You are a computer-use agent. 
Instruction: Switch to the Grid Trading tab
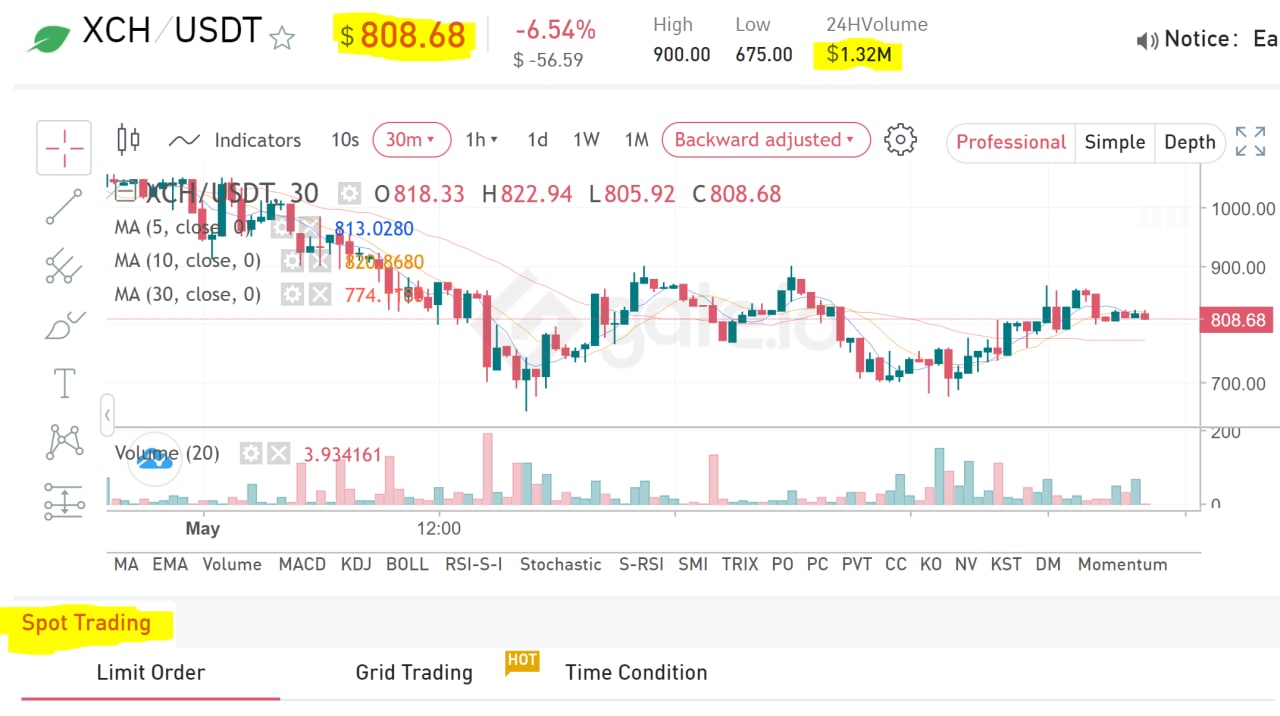pos(414,672)
